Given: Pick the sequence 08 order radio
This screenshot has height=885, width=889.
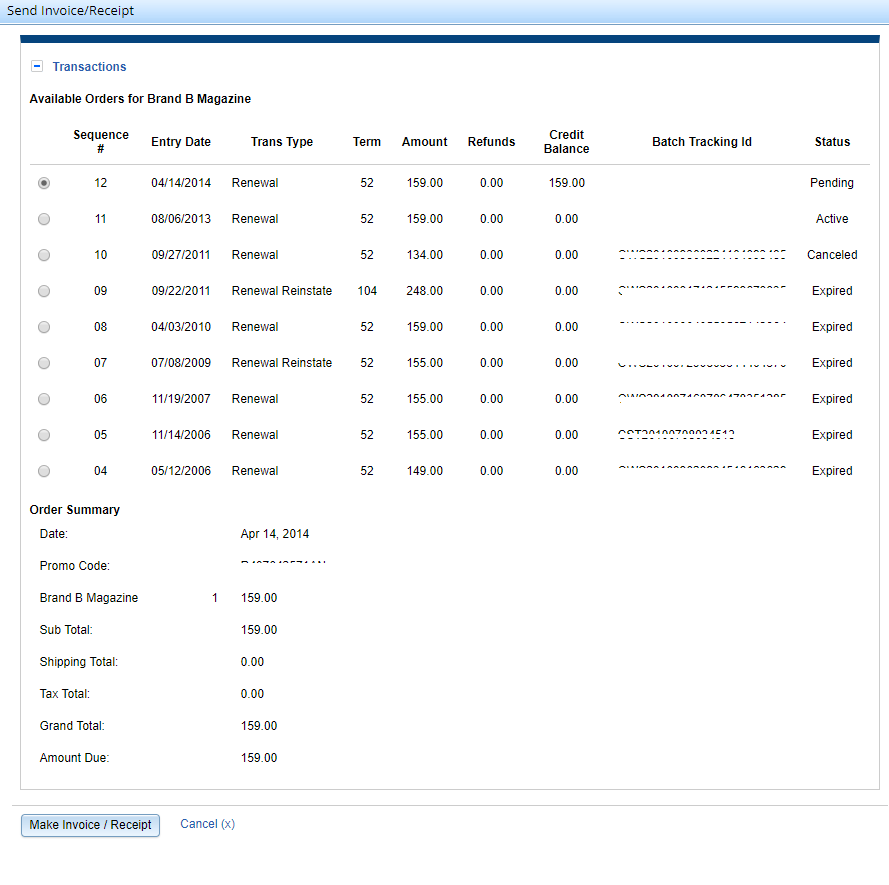Looking at the screenshot, I should pyautogui.click(x=43, y=327).
